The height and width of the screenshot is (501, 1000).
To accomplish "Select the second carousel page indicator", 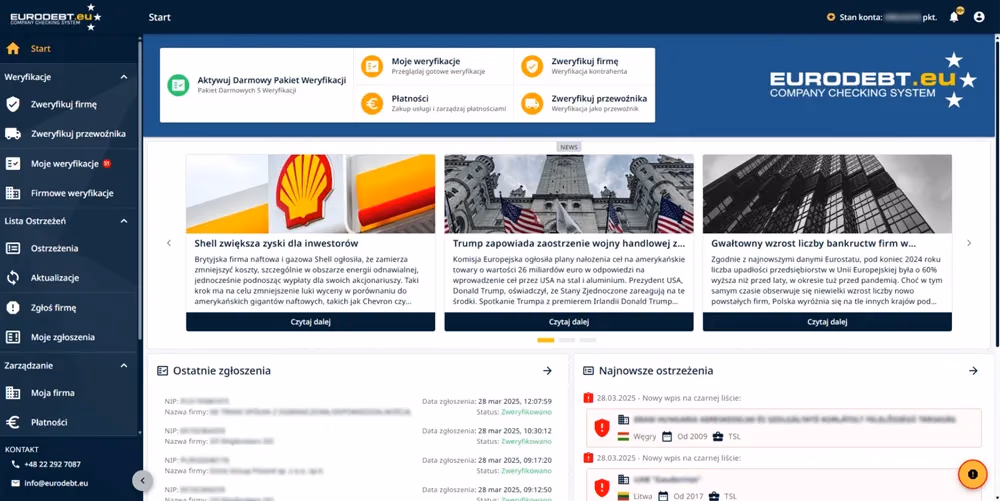I will coord(567,340).
